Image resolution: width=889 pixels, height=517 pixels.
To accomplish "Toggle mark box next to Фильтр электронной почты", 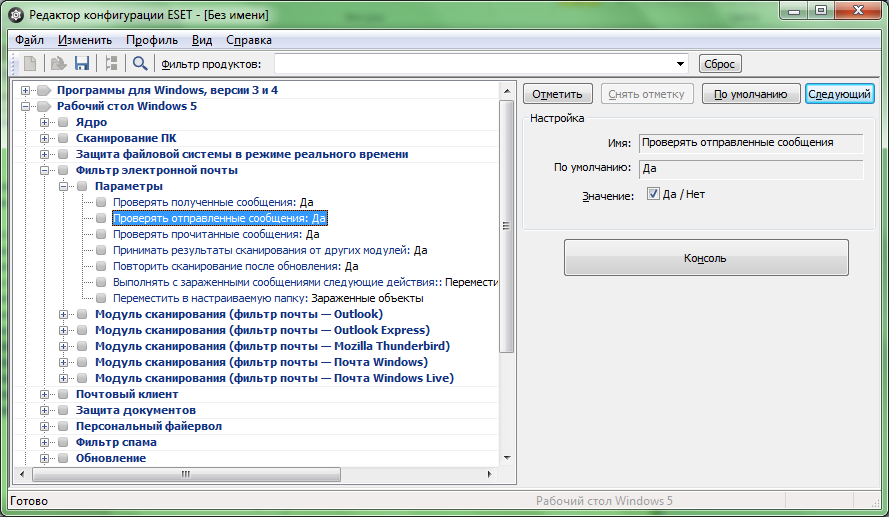I will 64,170.
